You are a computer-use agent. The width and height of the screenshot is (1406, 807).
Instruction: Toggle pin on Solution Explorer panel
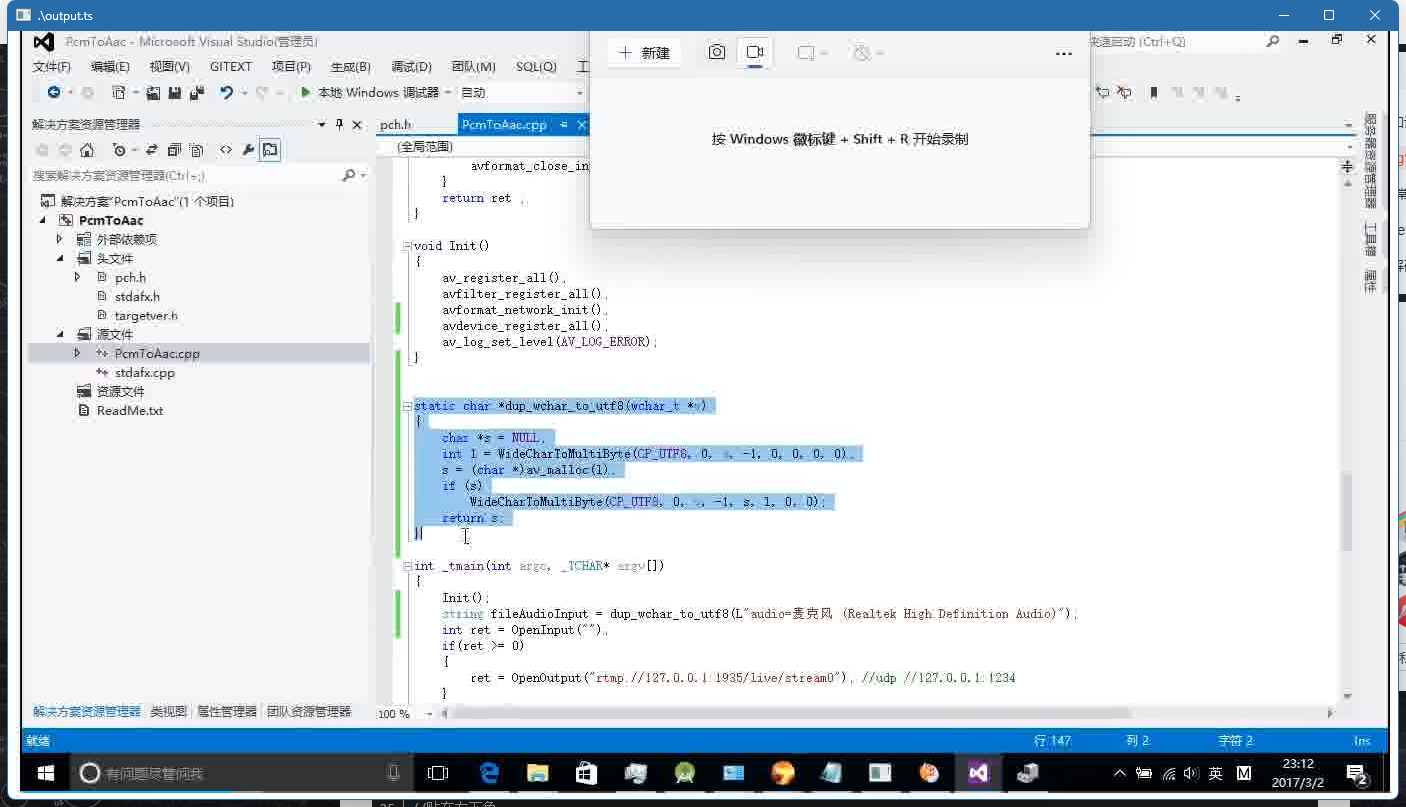pos(339,124)
